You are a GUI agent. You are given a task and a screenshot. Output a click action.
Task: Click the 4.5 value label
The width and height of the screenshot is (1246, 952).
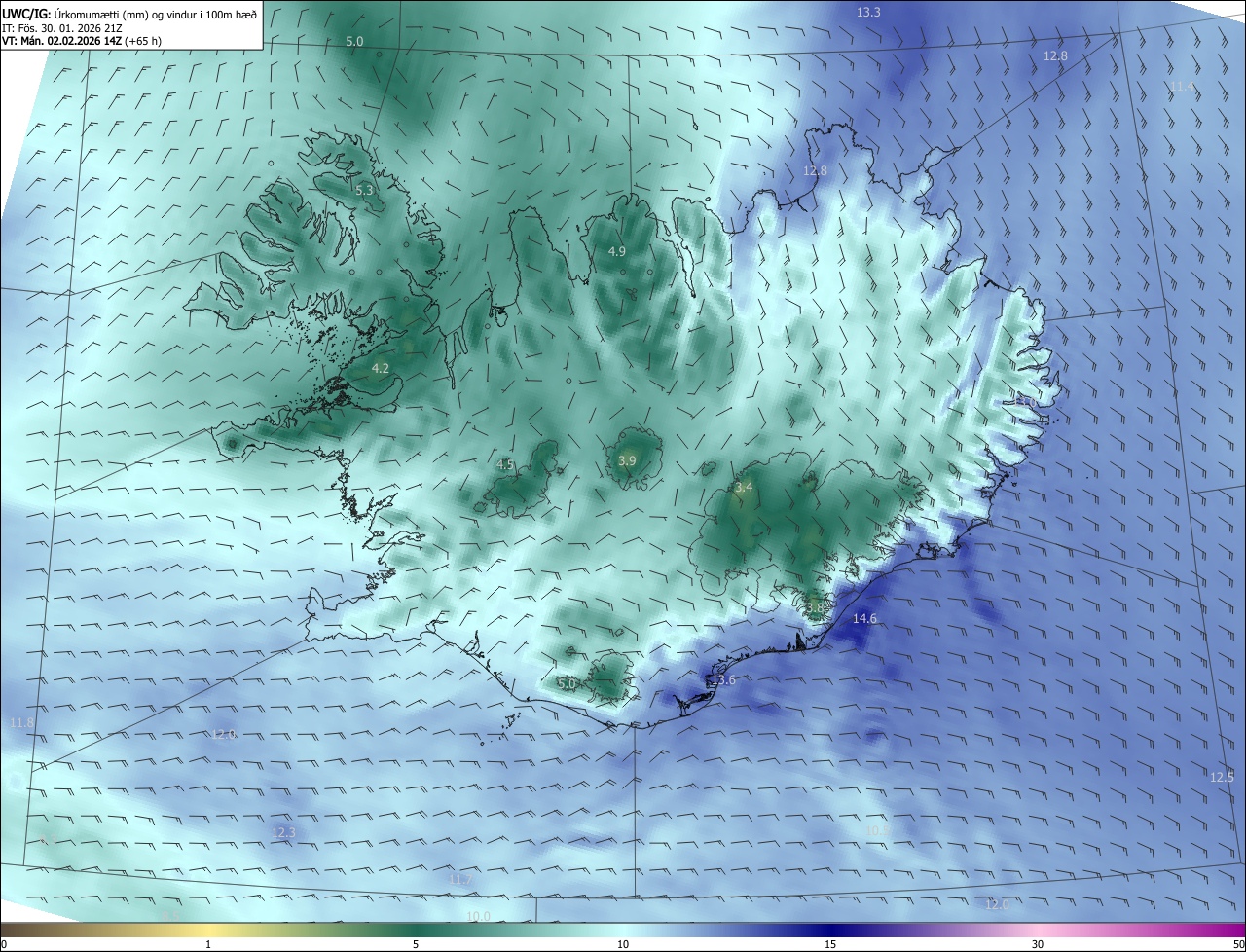tap(504, 464)
